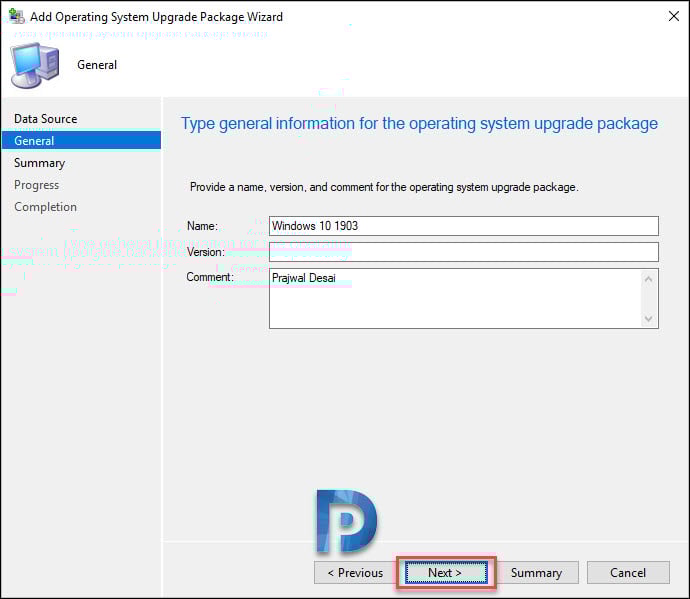Go back with the Previous button
The width and height of the screenshot is (690, 599).
click(356, 572)
